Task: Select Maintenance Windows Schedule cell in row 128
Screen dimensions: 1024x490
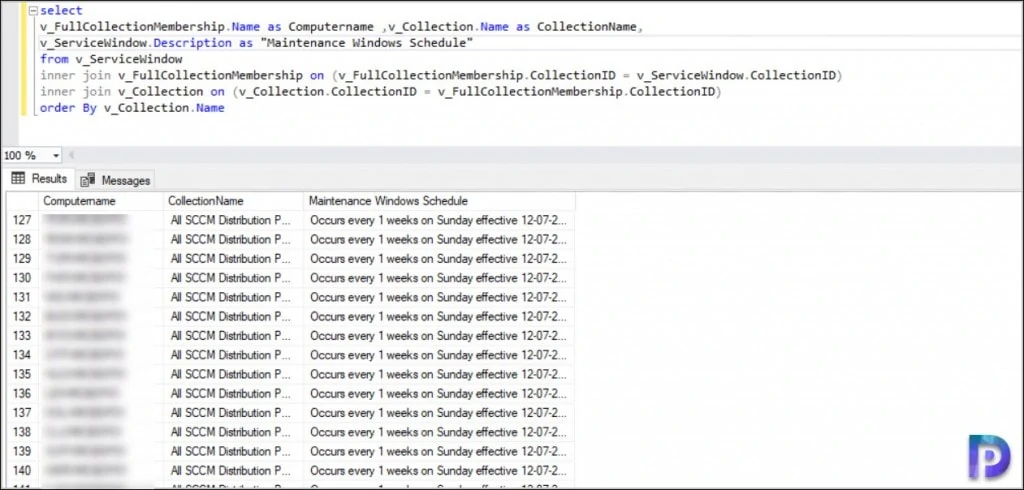Action: pos(440,239)
